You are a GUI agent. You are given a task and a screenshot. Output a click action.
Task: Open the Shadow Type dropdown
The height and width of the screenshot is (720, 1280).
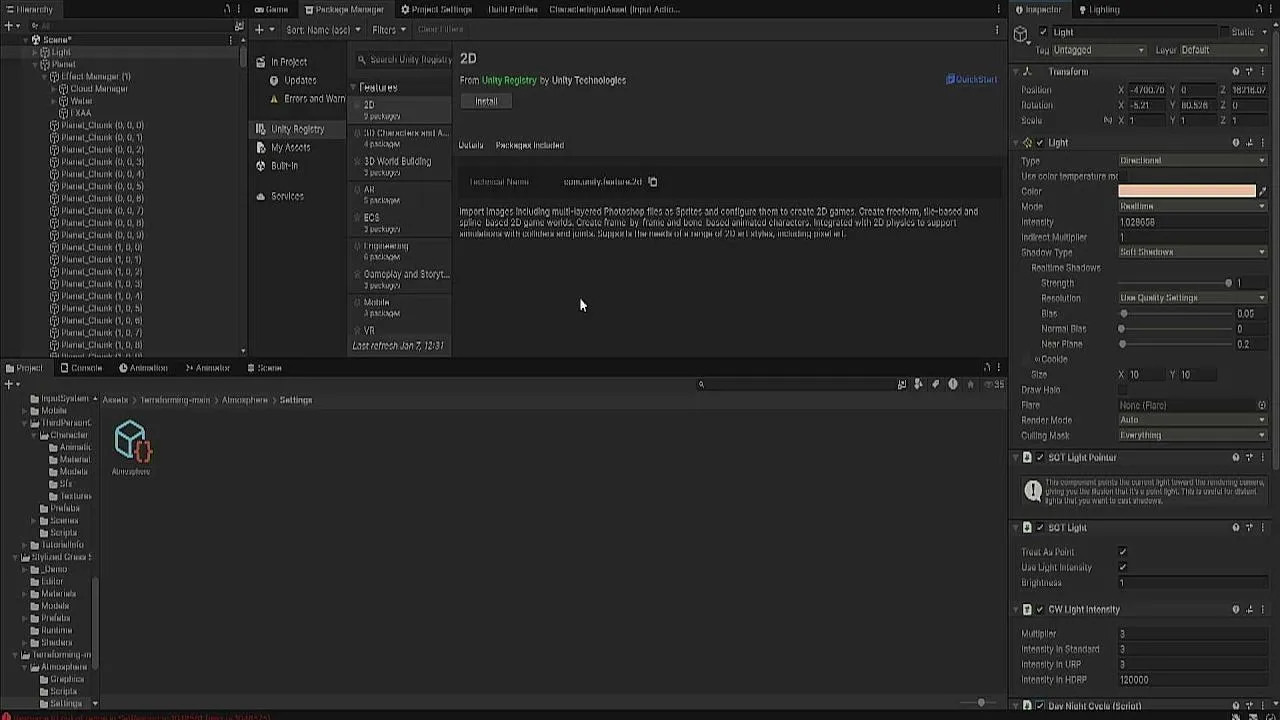pos(1192,252)
